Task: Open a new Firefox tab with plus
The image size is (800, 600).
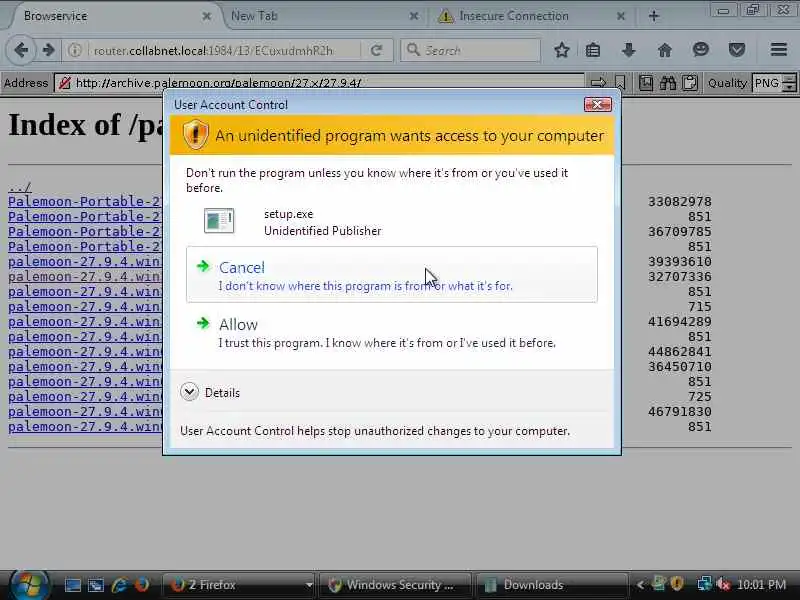Action: 654,16
